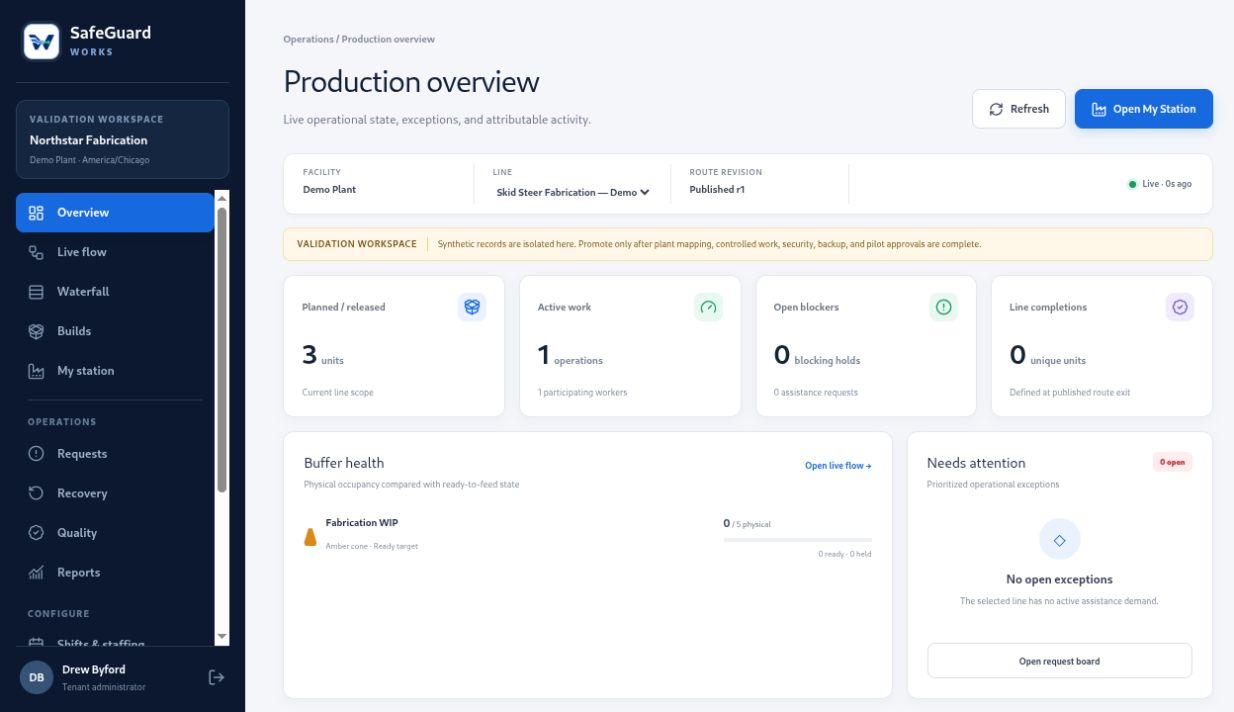Screen dimensions: 1234x712
Task: Open the Builds section
Action: 115,331
